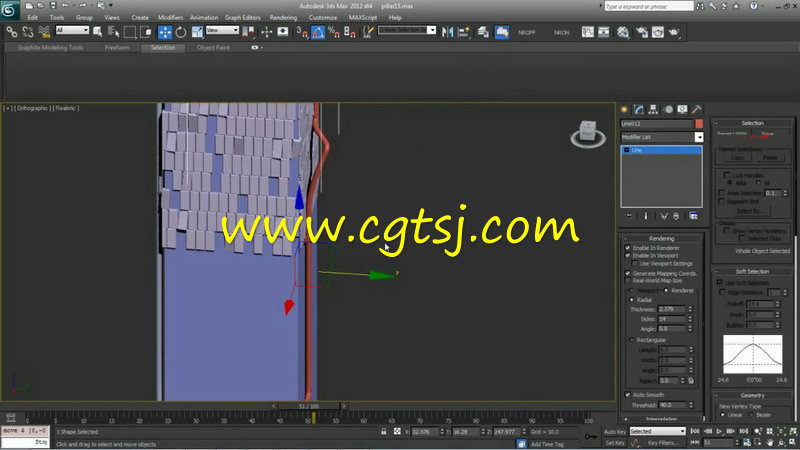Open the Edit menu
Image resolution: width=800 pixels, height=450 pixels.
33,17
